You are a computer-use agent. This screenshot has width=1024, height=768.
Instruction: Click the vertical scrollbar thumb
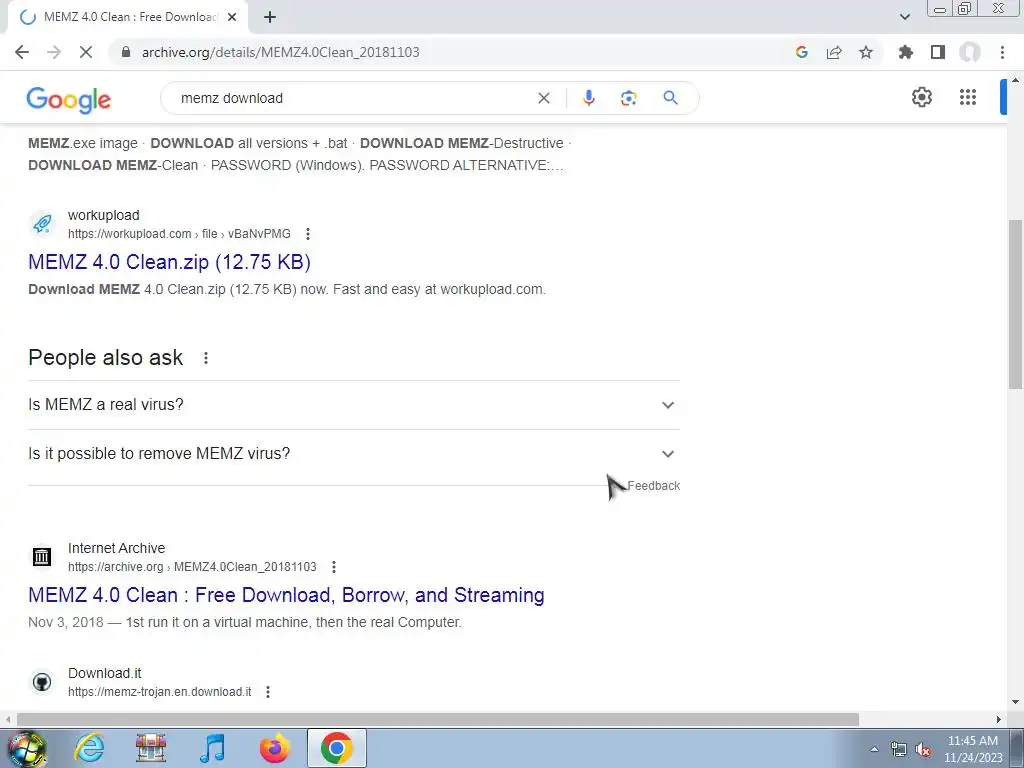click(x=1016, y=304)
